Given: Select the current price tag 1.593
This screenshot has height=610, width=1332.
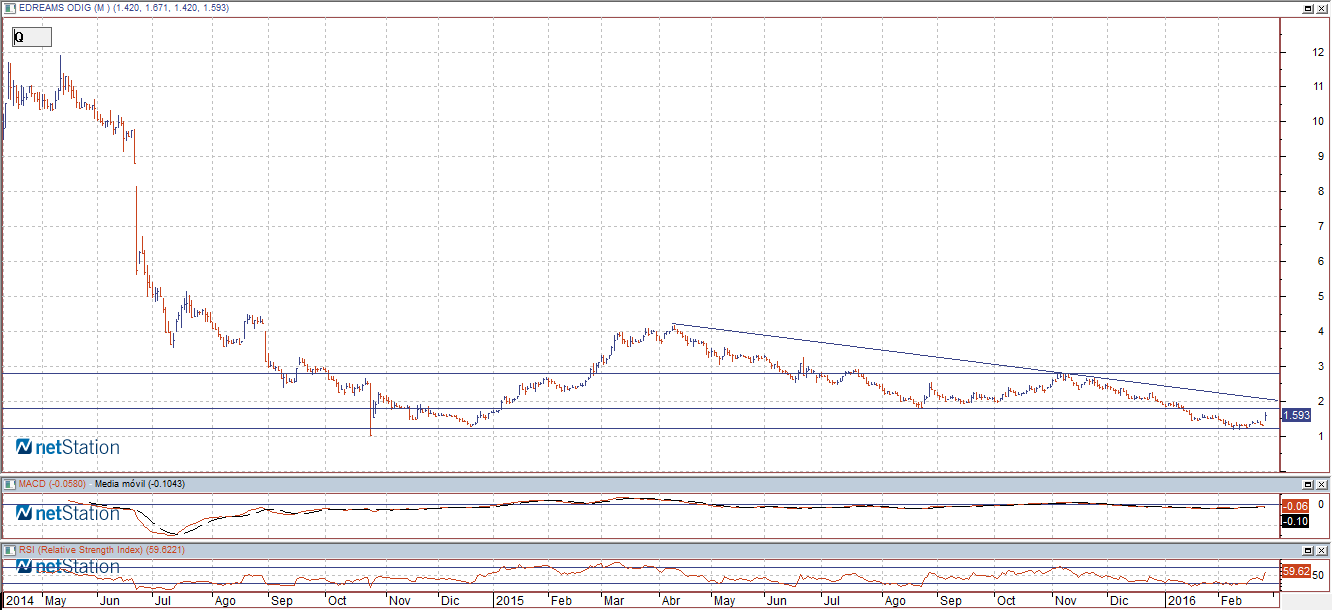Looking at the screenshot, I should click(1295, 415).
